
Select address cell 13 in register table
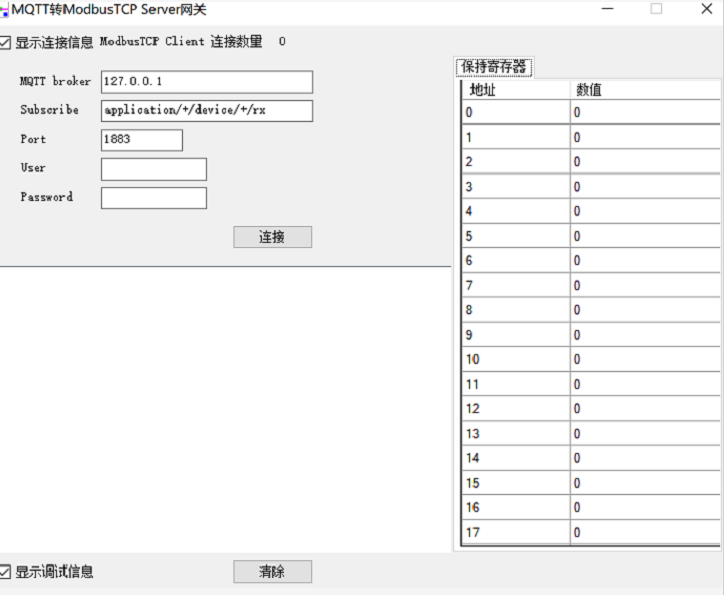coord(516,433)
